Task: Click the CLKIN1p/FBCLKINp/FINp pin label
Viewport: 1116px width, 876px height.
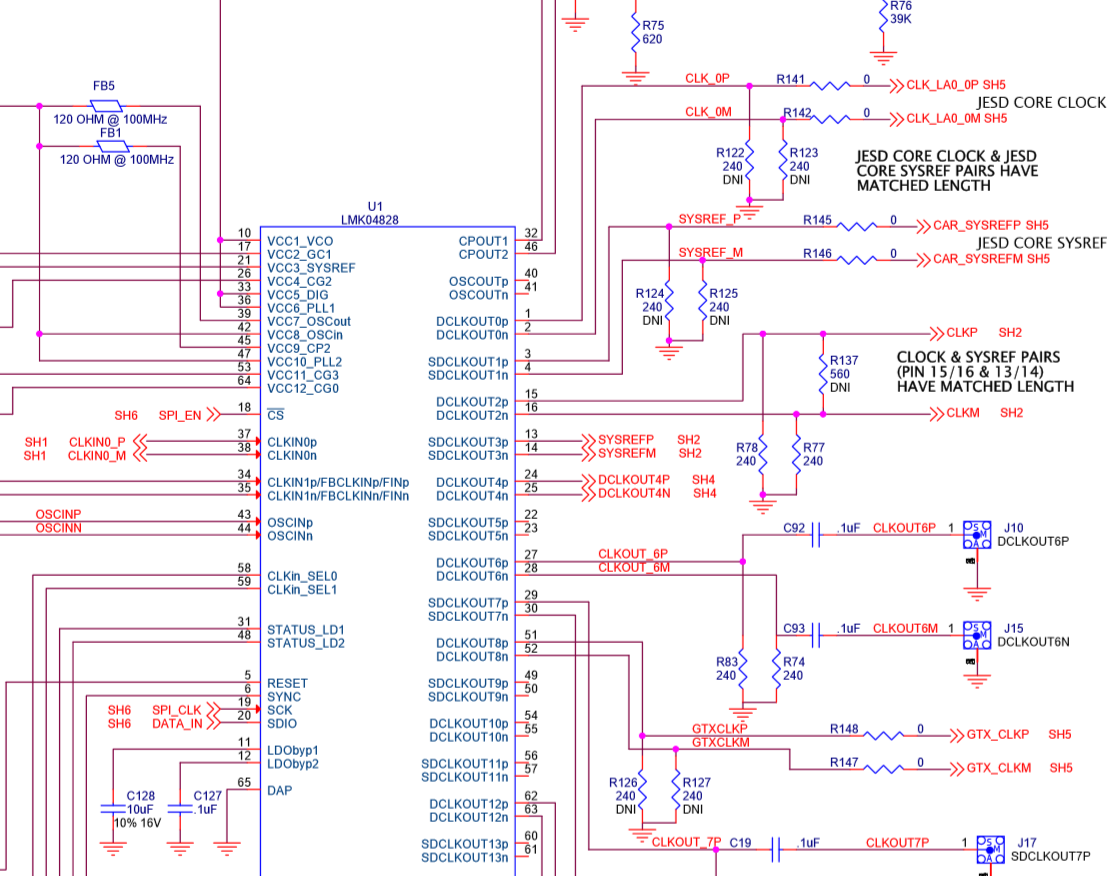Action: pyautogui.click(x=338, y=482)
